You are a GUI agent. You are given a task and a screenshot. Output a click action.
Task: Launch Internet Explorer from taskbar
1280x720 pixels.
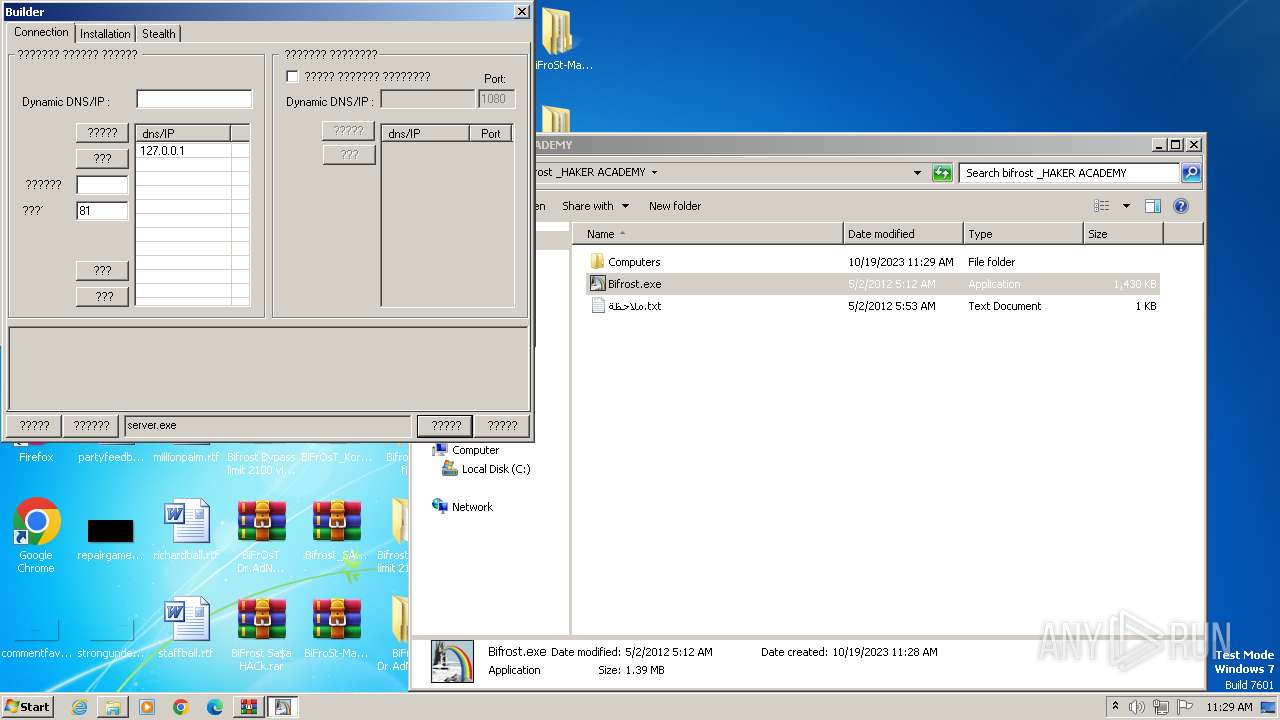coord(79,707)
